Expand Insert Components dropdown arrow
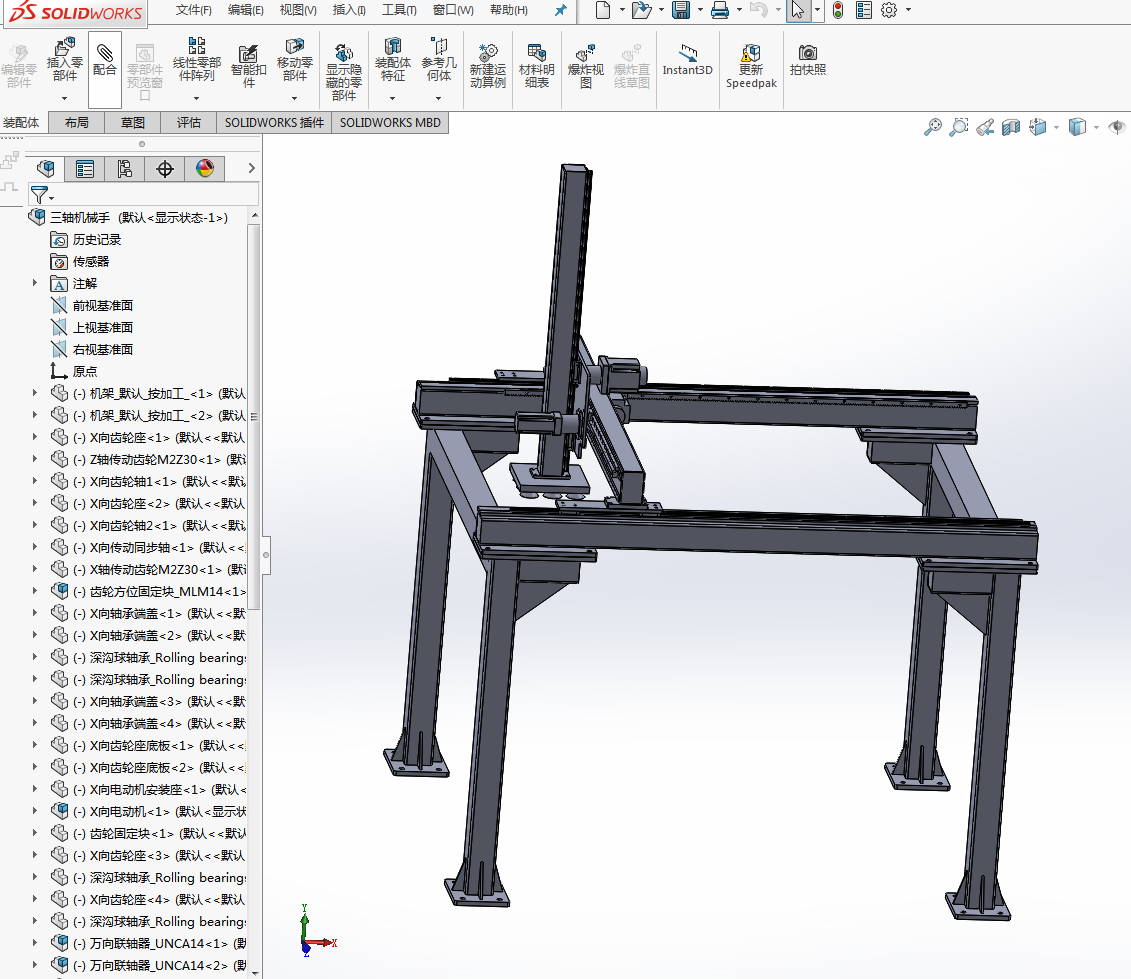Image resolution: width=1131 pixels, height=979 pixels. pos(64,98)
